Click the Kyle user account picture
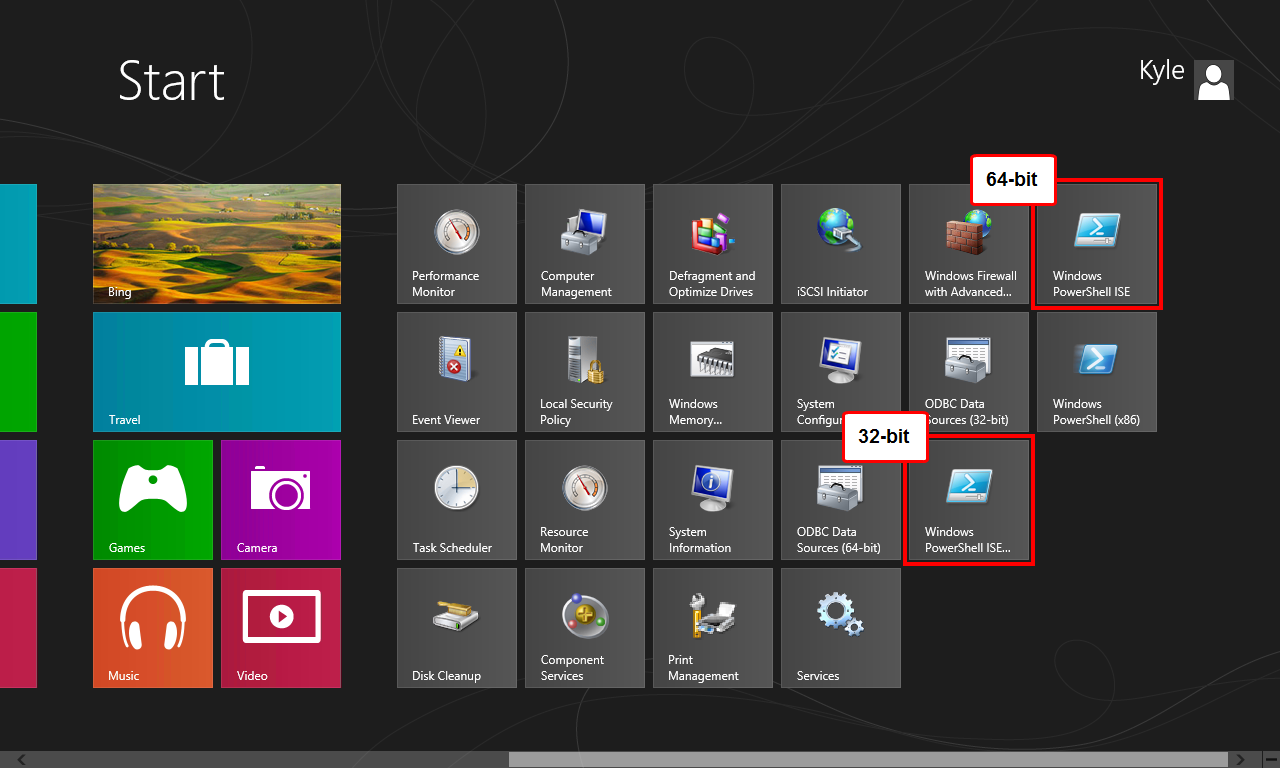This screenshot has height=768, width=1280. tap(1214, 80)
